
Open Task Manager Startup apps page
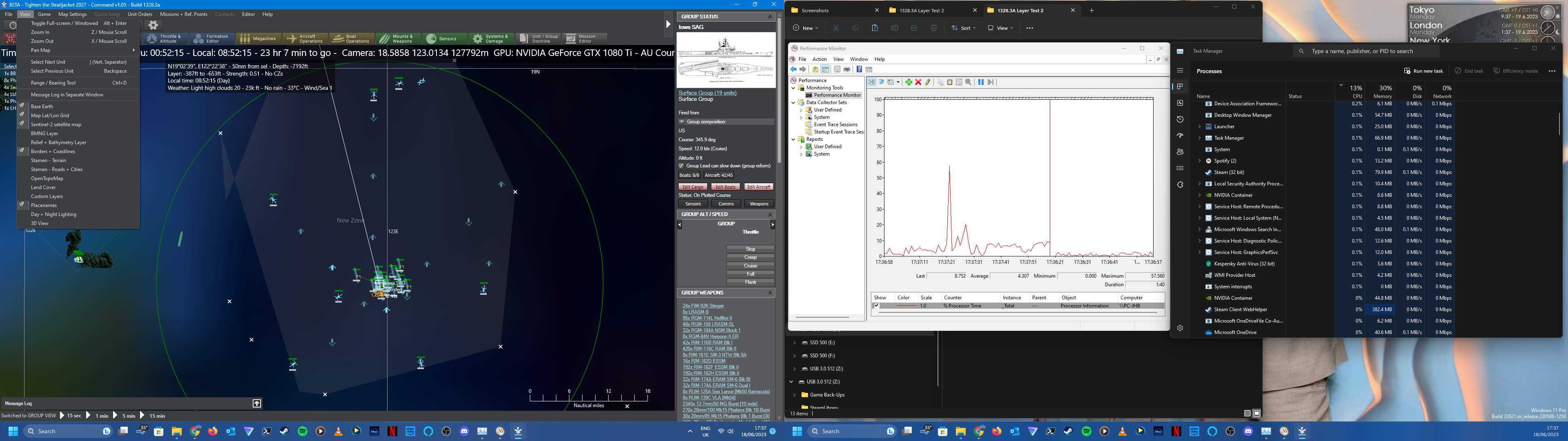(x=1180, y=135)
